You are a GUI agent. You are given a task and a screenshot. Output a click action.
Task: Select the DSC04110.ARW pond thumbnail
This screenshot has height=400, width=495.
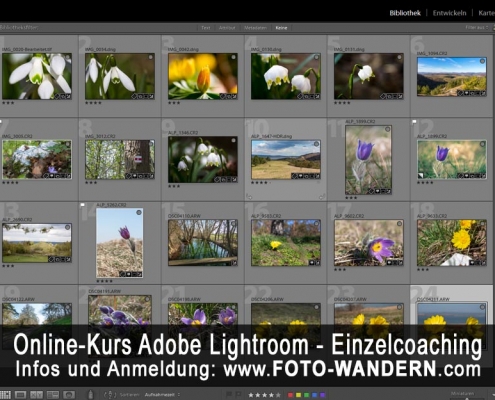(x=203, y=243)
